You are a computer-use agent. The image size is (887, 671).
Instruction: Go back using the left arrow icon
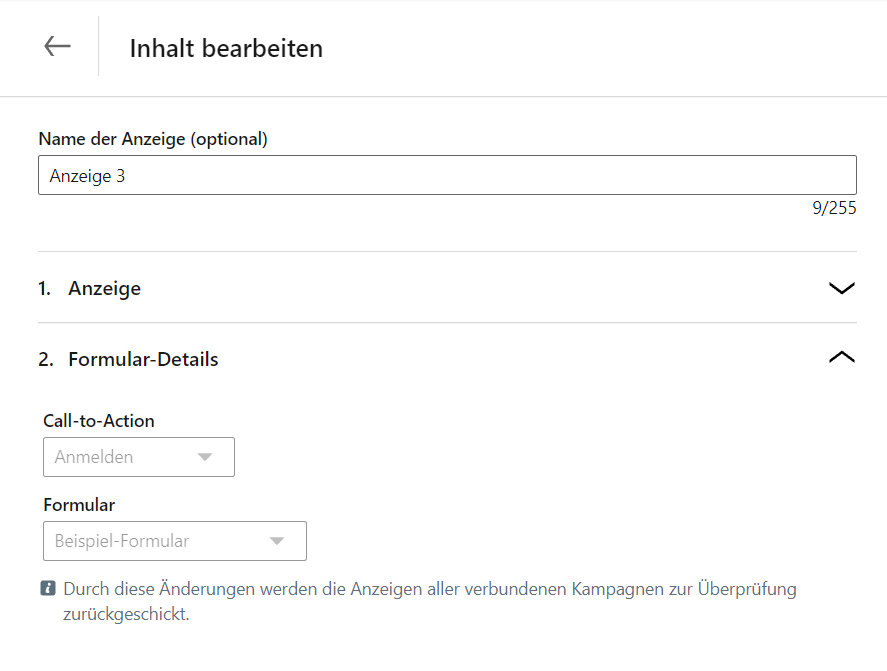(57, 46)
